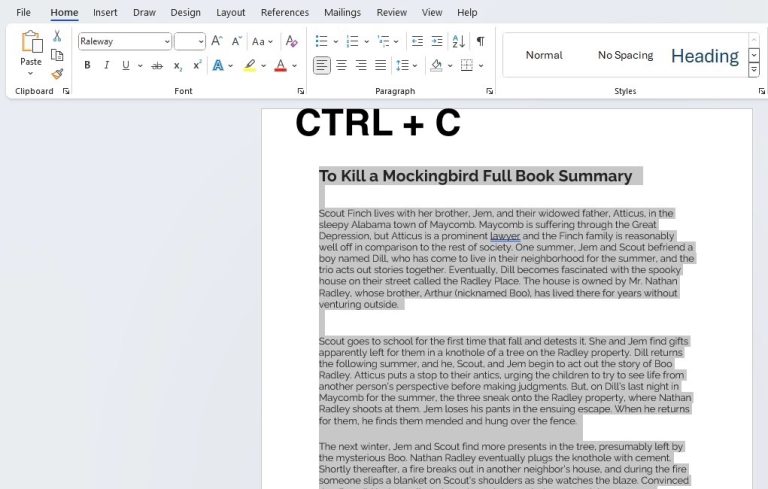
Task: Open the Insert ribbon tab
Action: (x=105, y=12)
